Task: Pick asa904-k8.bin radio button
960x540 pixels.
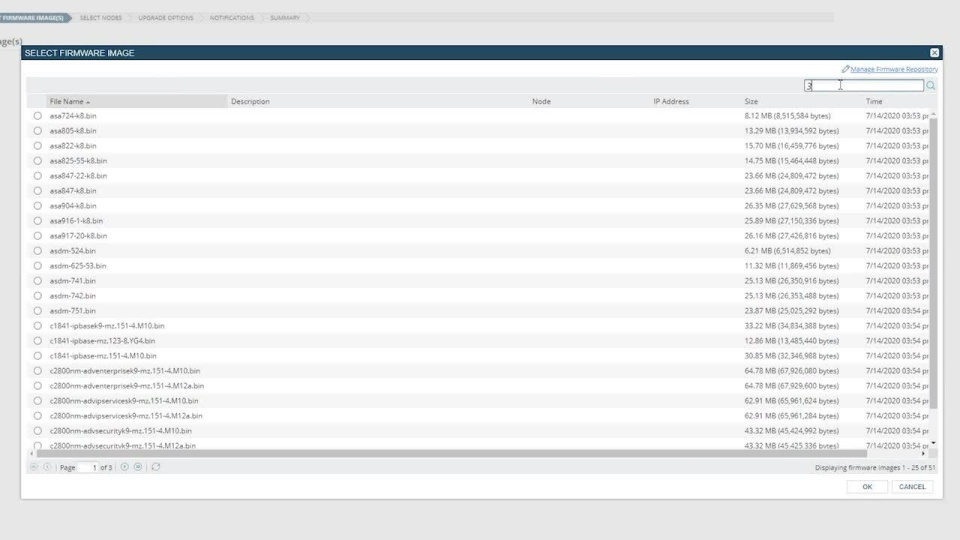Action: (x=38, y=206)
